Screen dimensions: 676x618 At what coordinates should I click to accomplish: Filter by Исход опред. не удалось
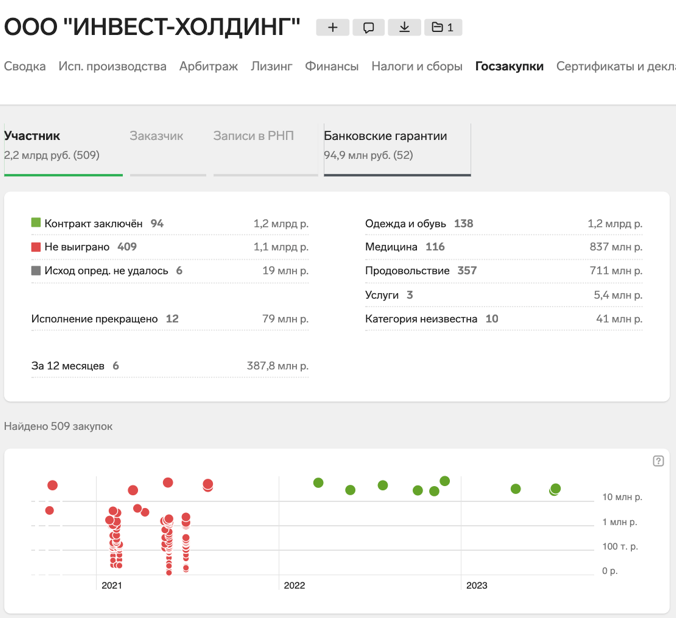click(170, 270)
